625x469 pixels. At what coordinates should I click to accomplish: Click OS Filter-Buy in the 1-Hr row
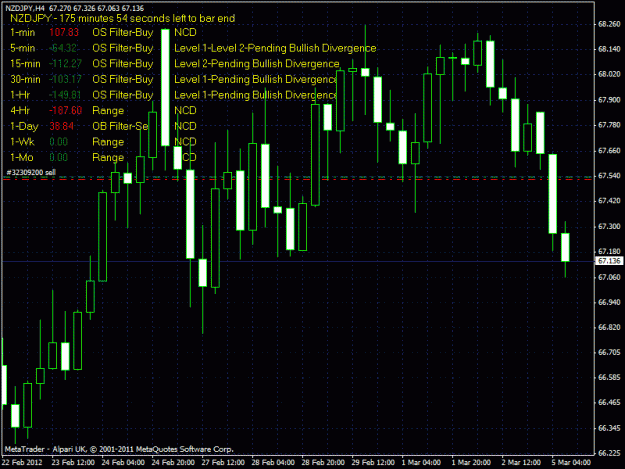pyautogui.click(x=123, y=95)
